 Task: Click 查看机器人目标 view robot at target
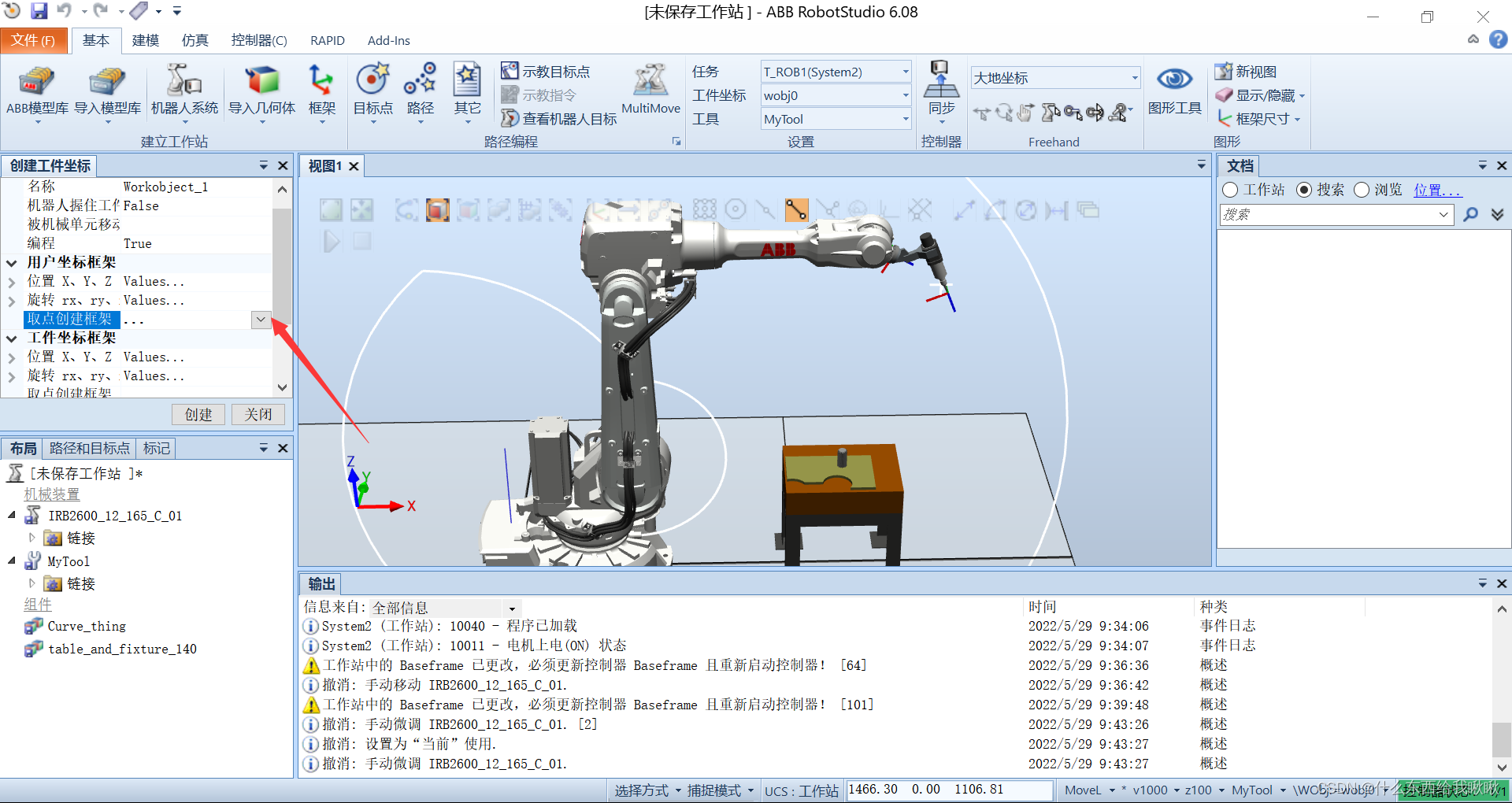(559, 119)
